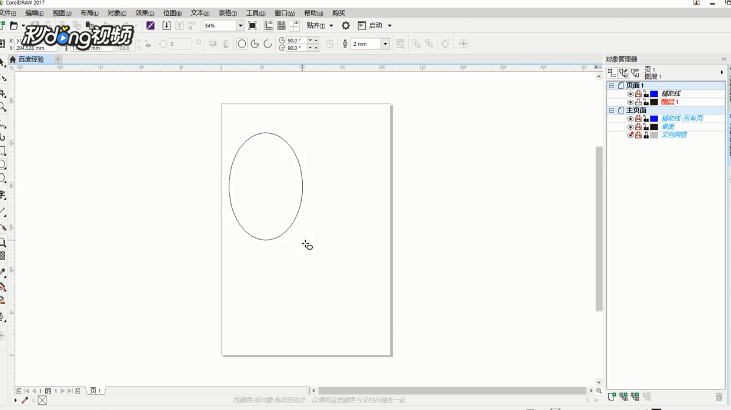Click the Import down-arrow icon
Screen dimensions: 731x410
pyautogui.click(x=166, y=26)
